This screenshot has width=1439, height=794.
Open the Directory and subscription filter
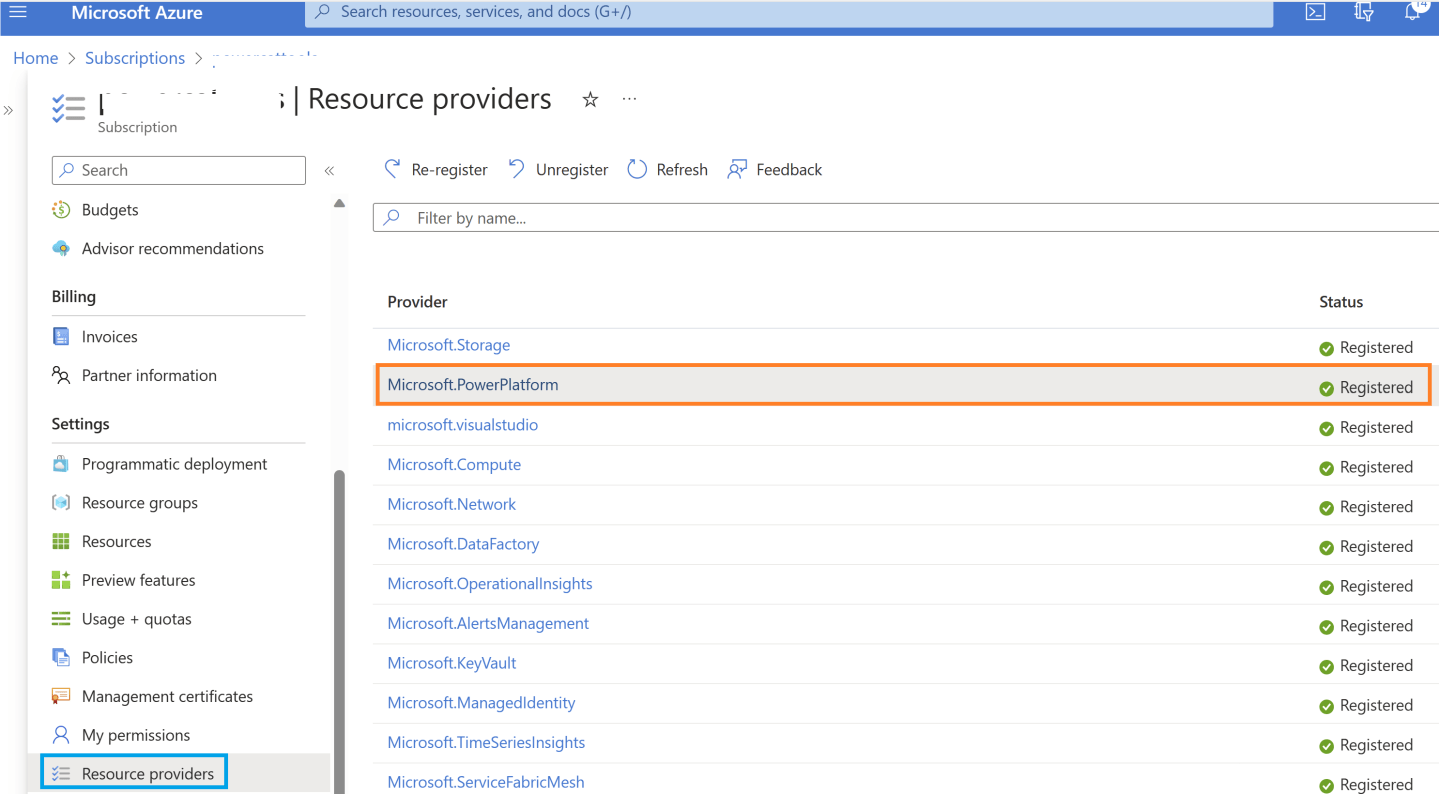[x=1362, y=12]
